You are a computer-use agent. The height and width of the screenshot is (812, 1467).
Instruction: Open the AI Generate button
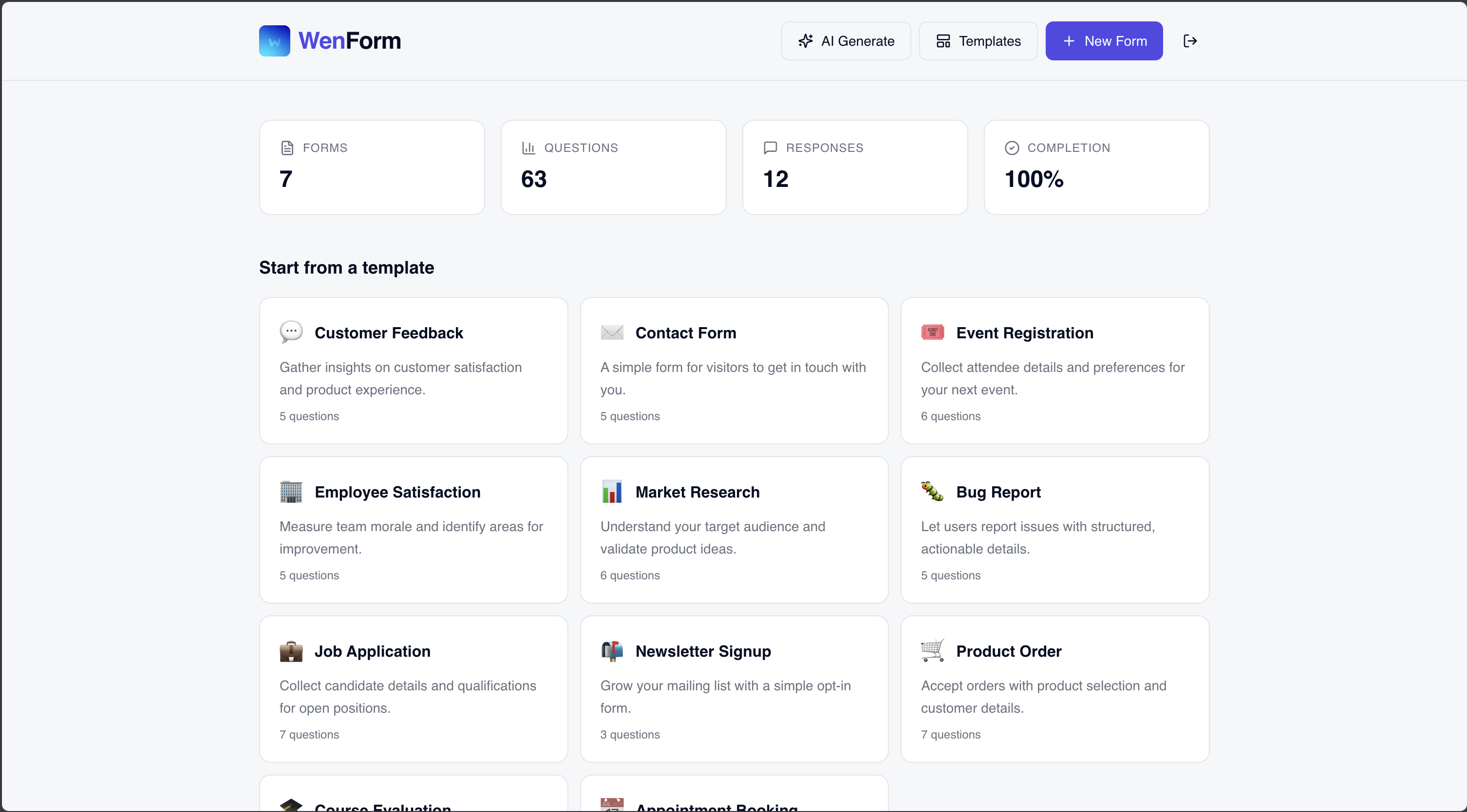point(846,41)
